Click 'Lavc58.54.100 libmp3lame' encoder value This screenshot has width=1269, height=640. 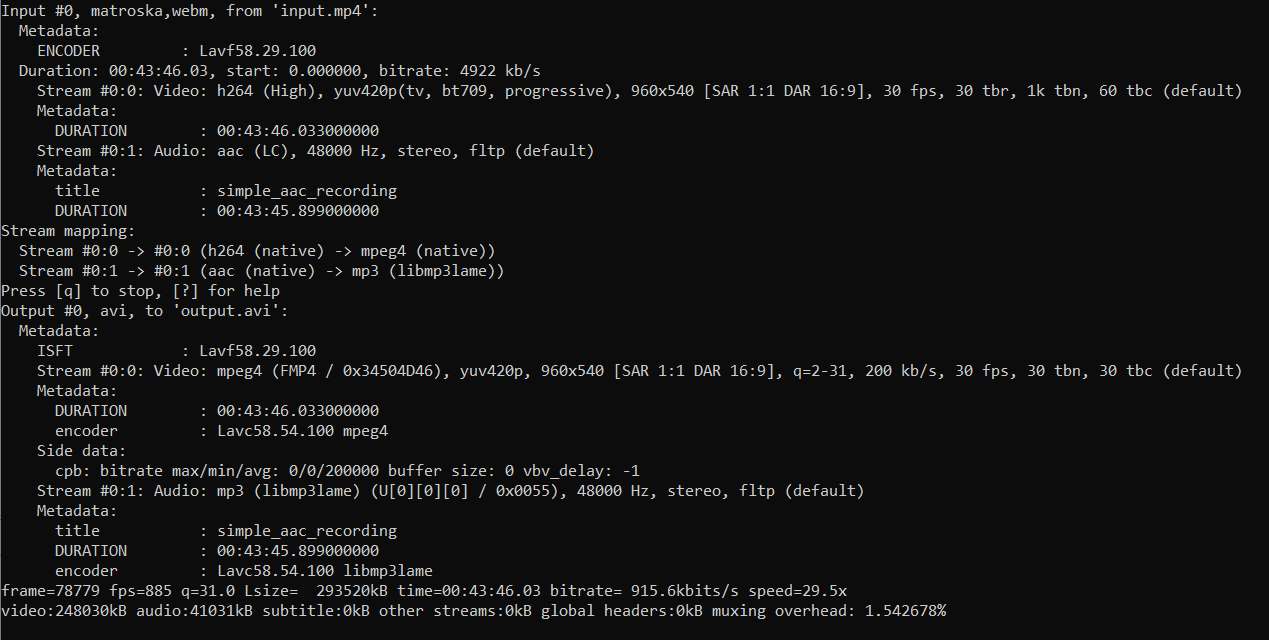point(325,571)
